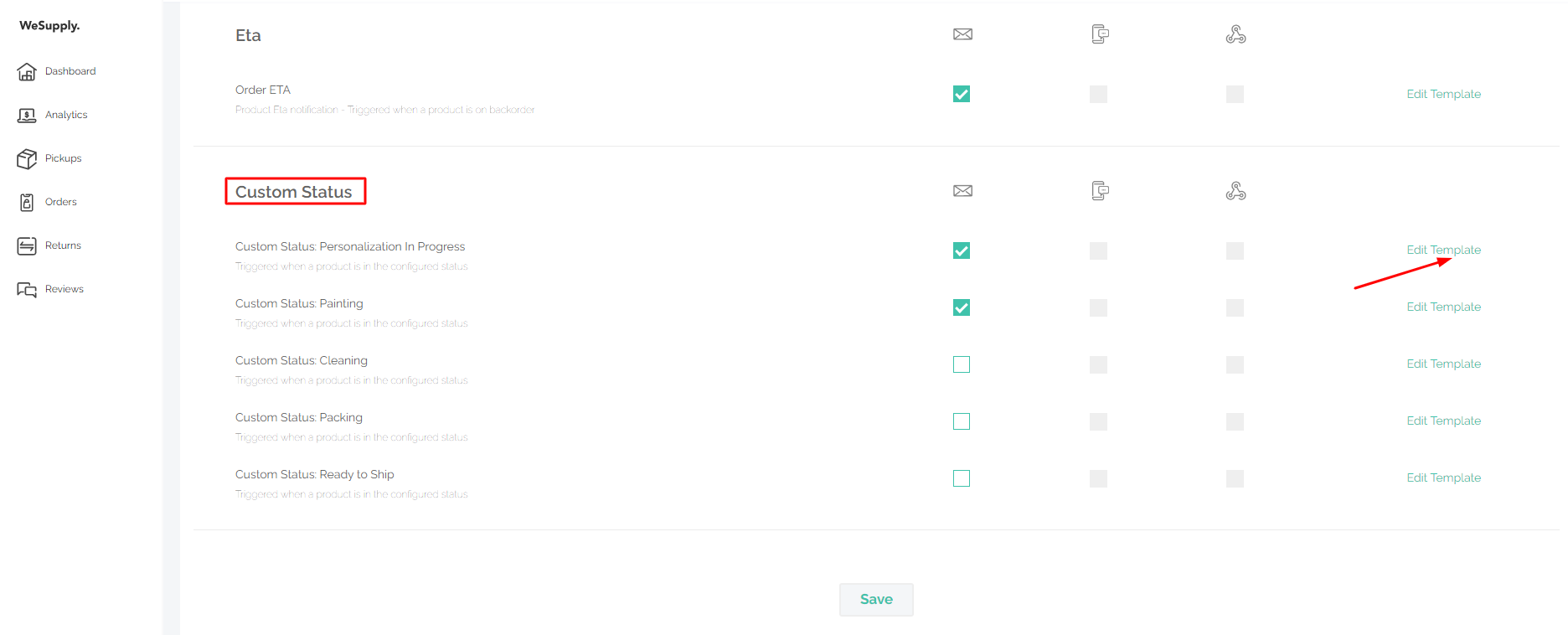This screenshot has width=1568, height=635.
Task: Click 'Product Eta notification' description text
Action: coord(385,110)
